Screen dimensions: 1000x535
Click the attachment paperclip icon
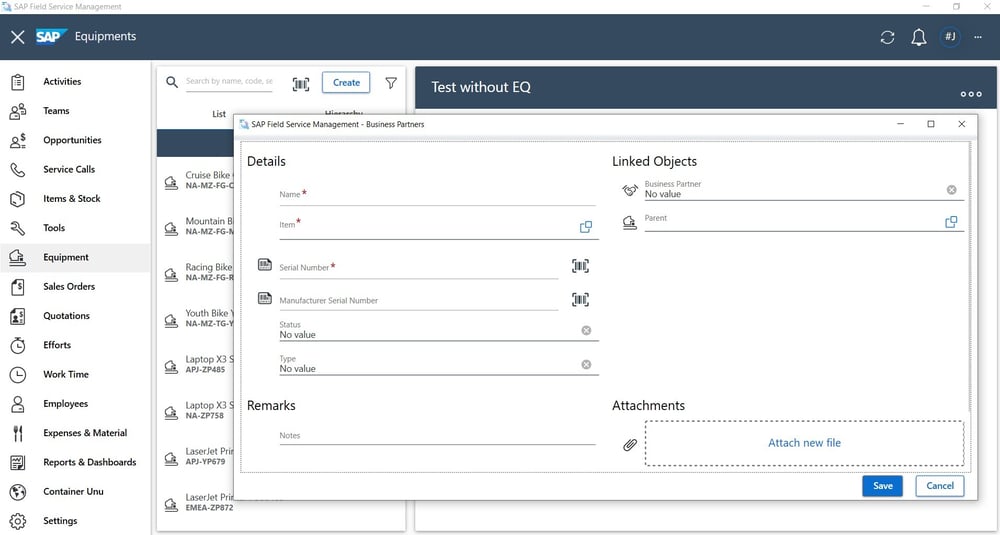630,444
